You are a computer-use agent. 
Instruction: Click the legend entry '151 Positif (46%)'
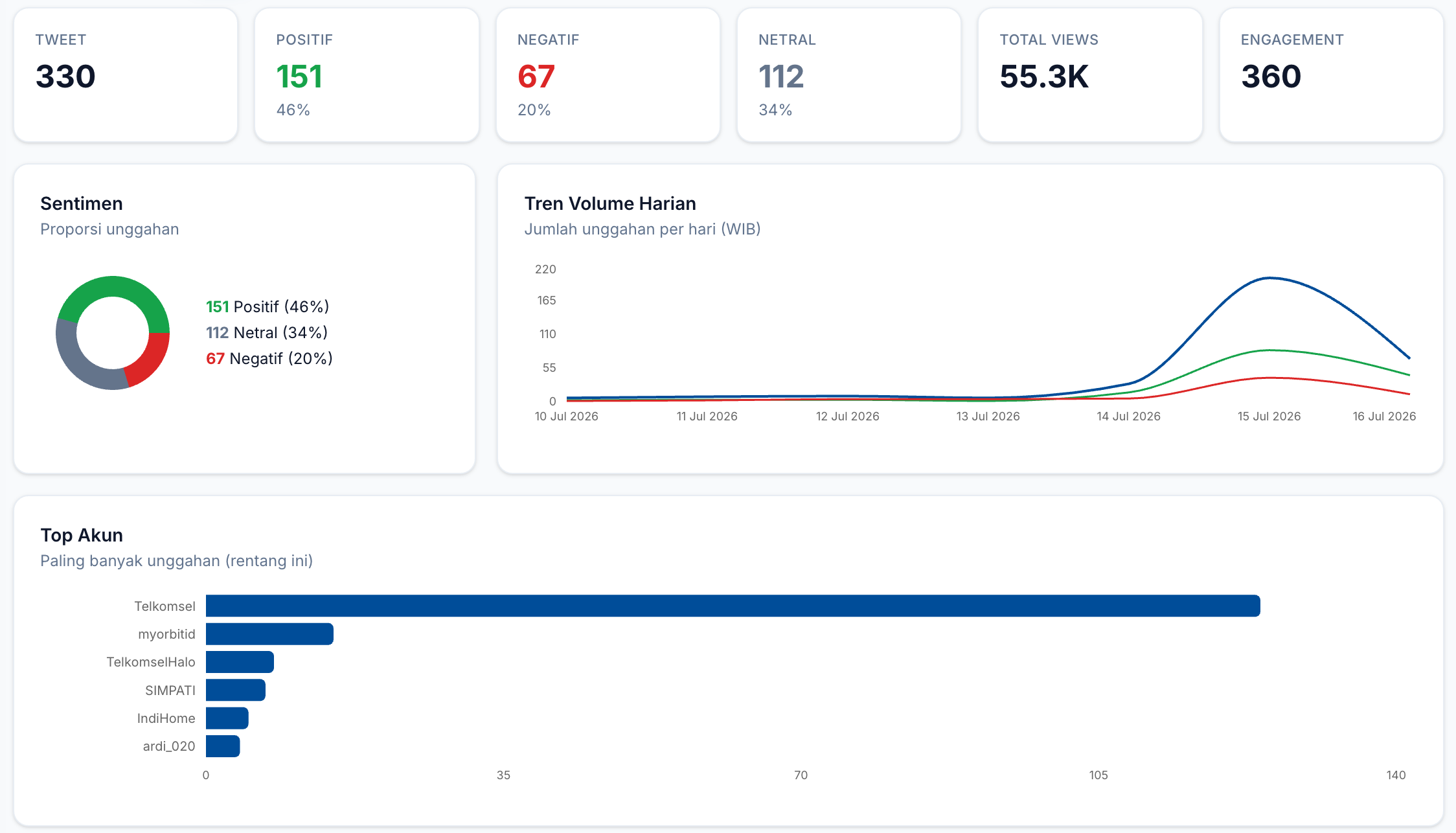pos(267,306)
